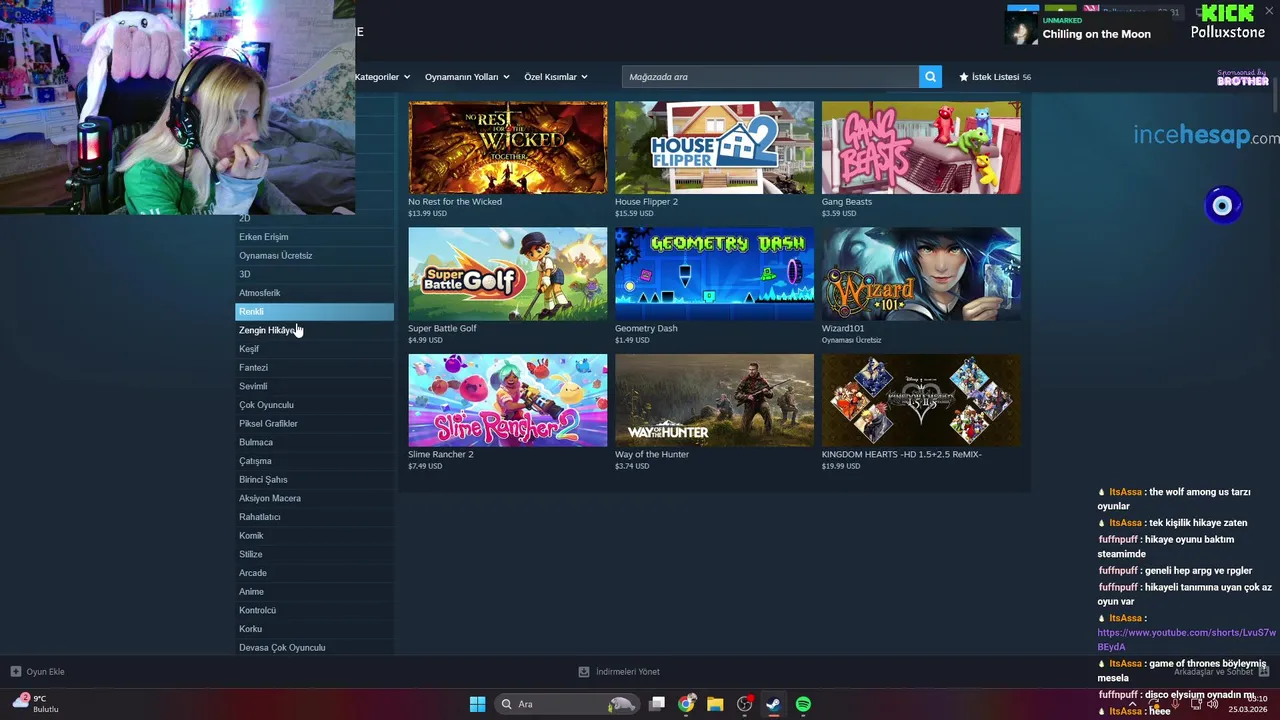Open the Gang Beasts thumbnail
Image resolution: width=1280 pixels, height=720 pixels.
click(x=921, y=147)
